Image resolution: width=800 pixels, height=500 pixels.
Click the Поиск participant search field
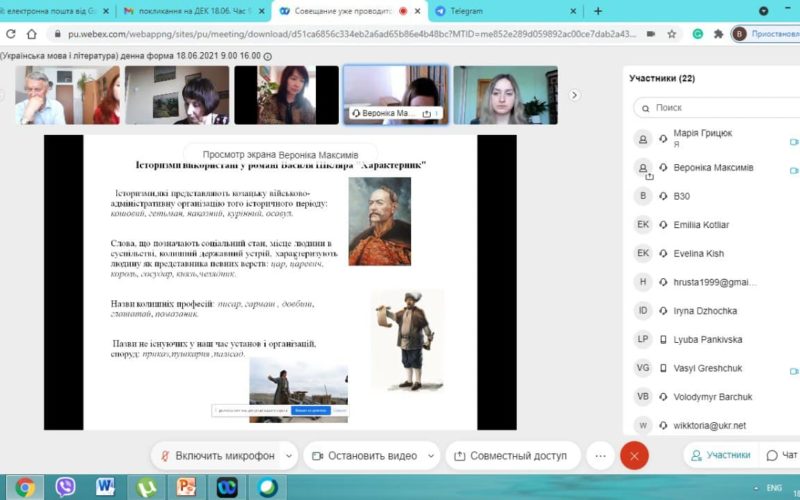click(715, 107)
